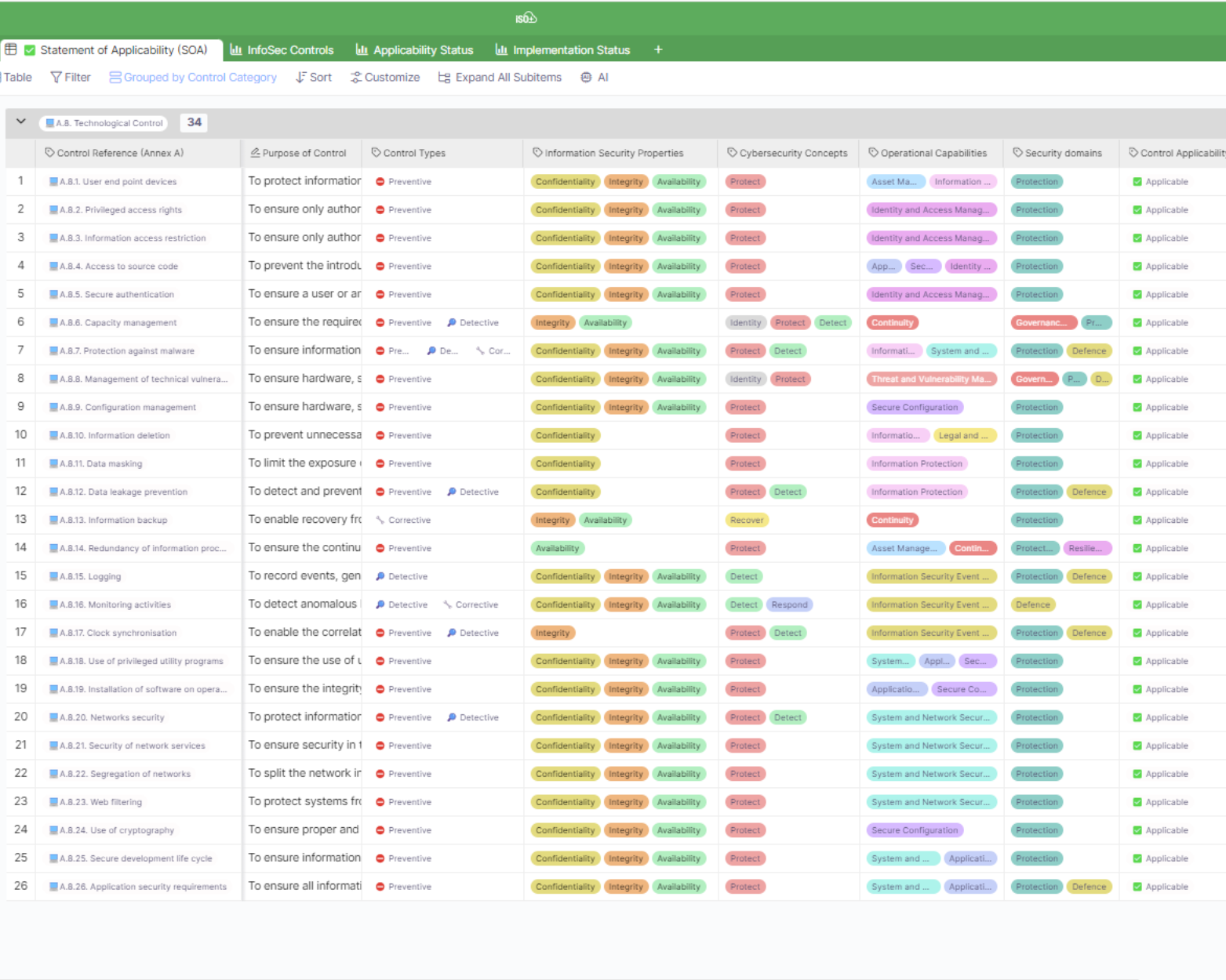The height and width of the screenshot is (980, 1226).
Task: Open the Customize settings icon
Action: [356, 78]
